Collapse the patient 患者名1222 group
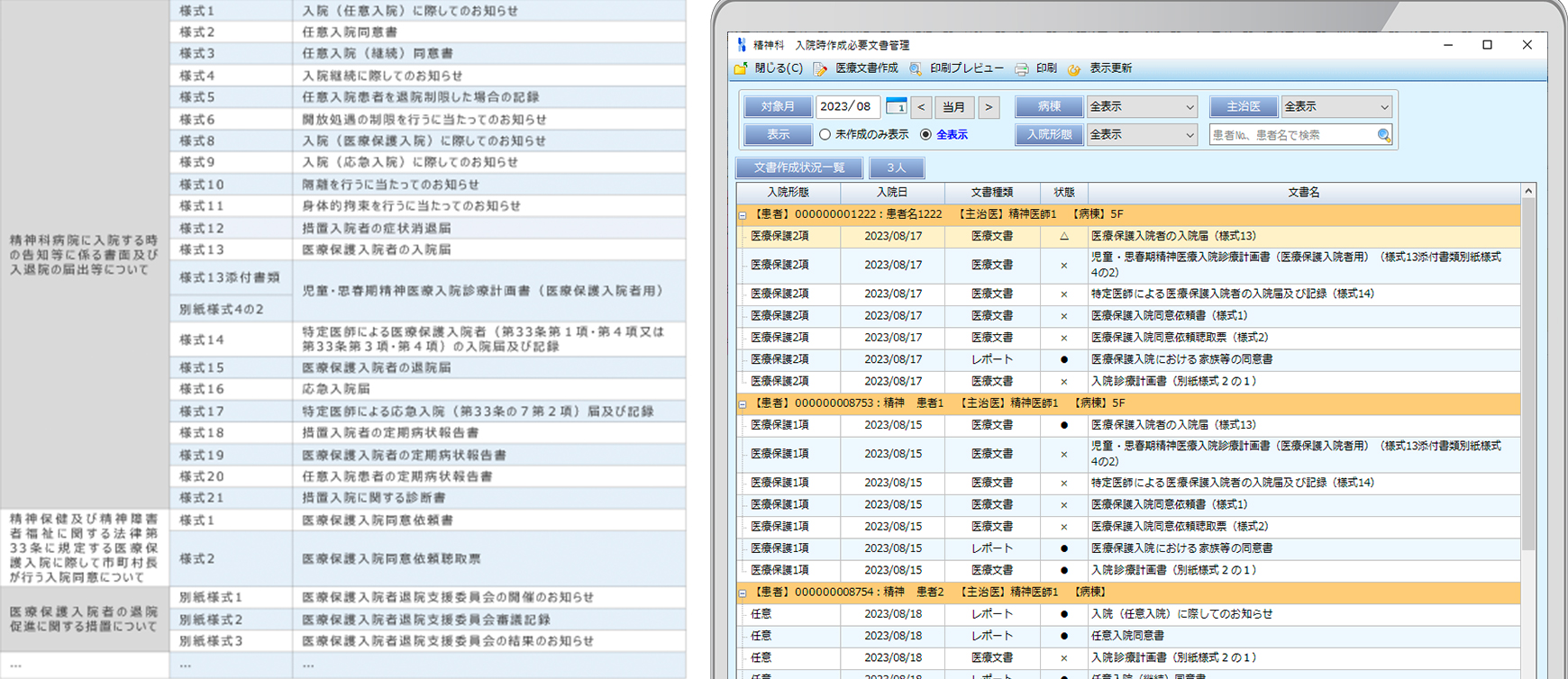 [743, 215]
